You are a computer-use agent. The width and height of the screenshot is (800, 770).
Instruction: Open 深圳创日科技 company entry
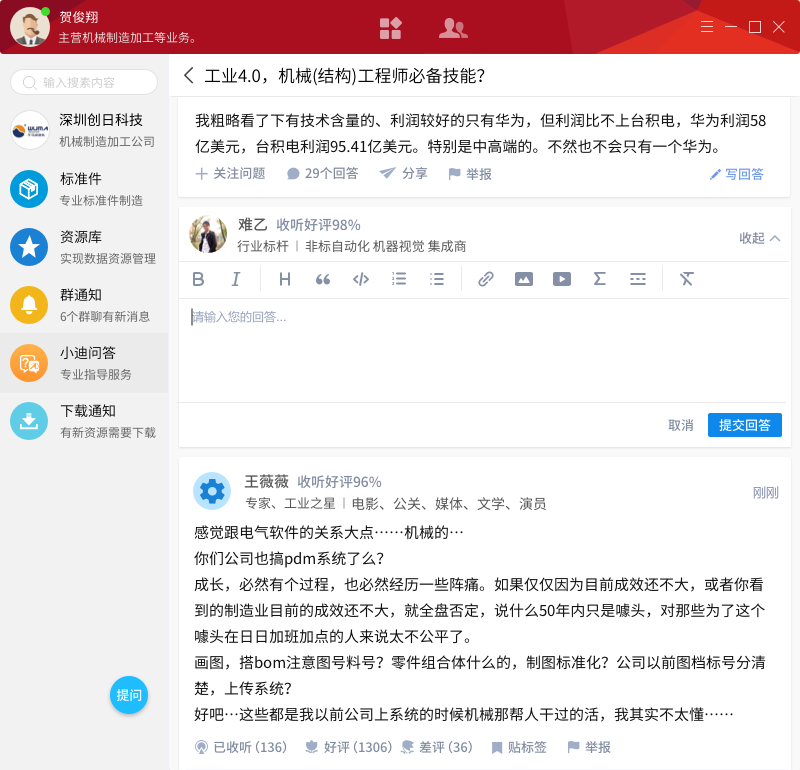84,130
